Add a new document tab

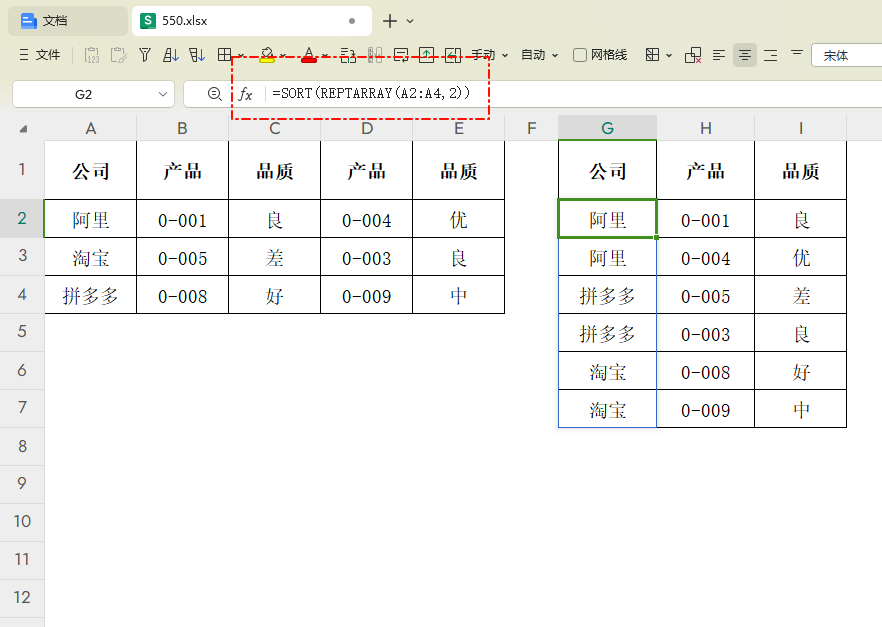389,21
